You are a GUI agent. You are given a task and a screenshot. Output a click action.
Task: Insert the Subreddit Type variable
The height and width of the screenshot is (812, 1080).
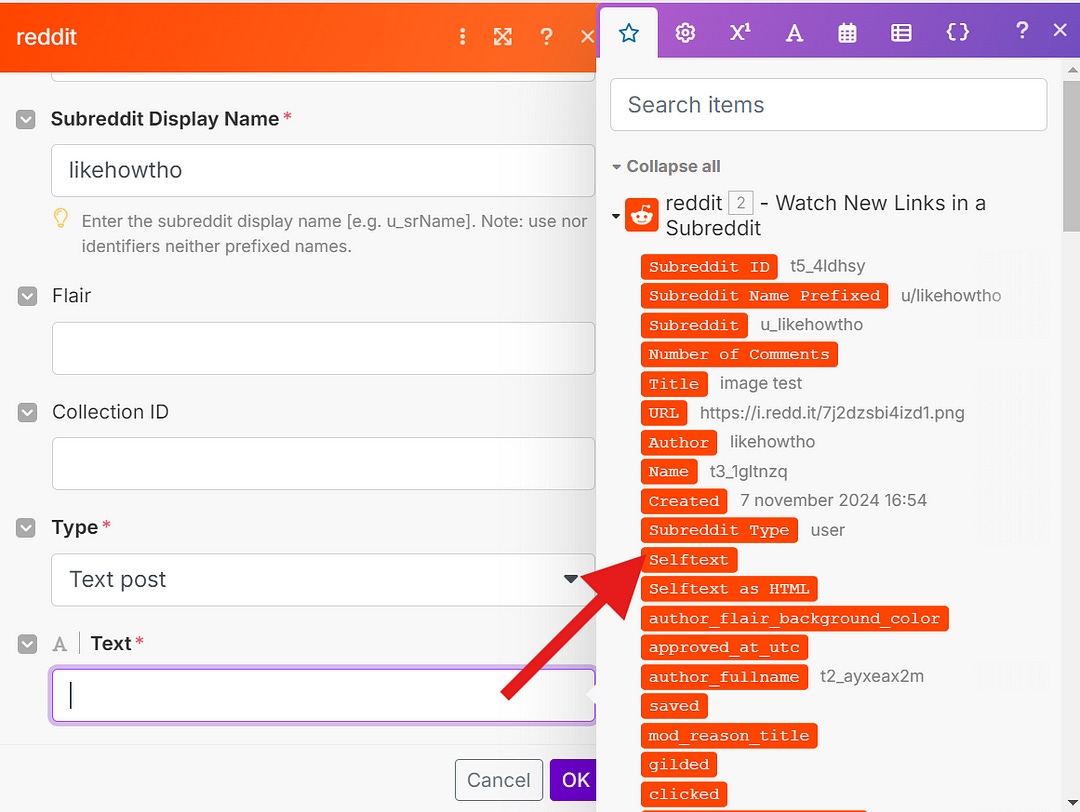coord(719,530)
